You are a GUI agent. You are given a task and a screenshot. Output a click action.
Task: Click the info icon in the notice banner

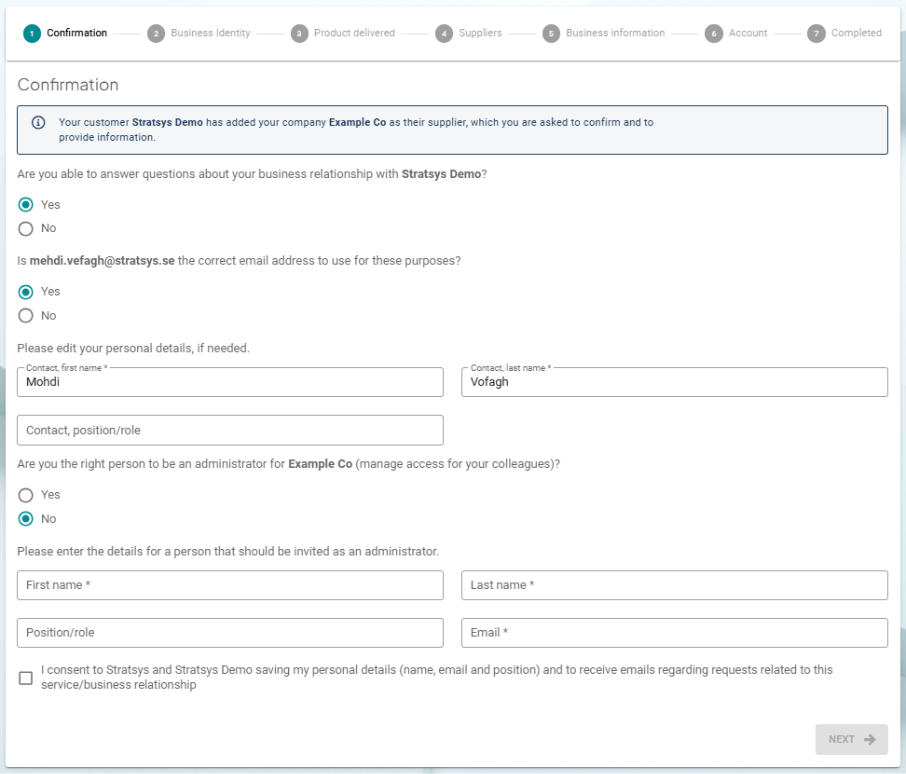[38, 123]
